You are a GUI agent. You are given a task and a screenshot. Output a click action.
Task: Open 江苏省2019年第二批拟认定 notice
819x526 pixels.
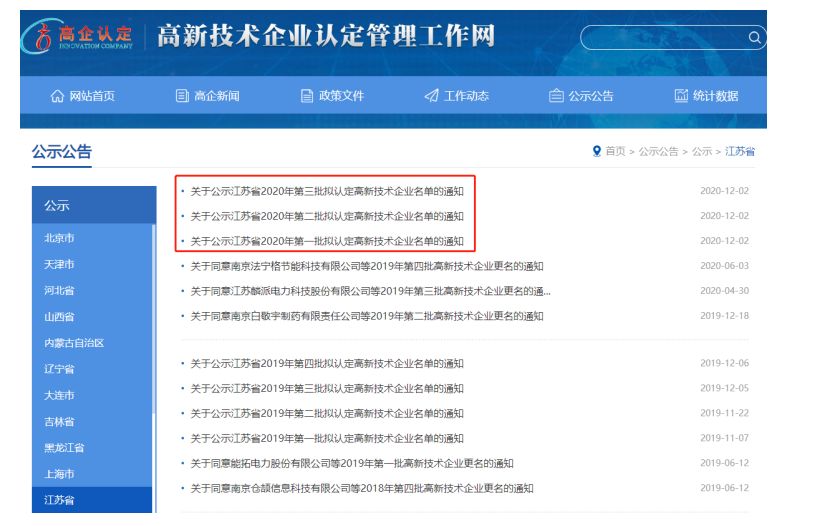coord(327,414)
